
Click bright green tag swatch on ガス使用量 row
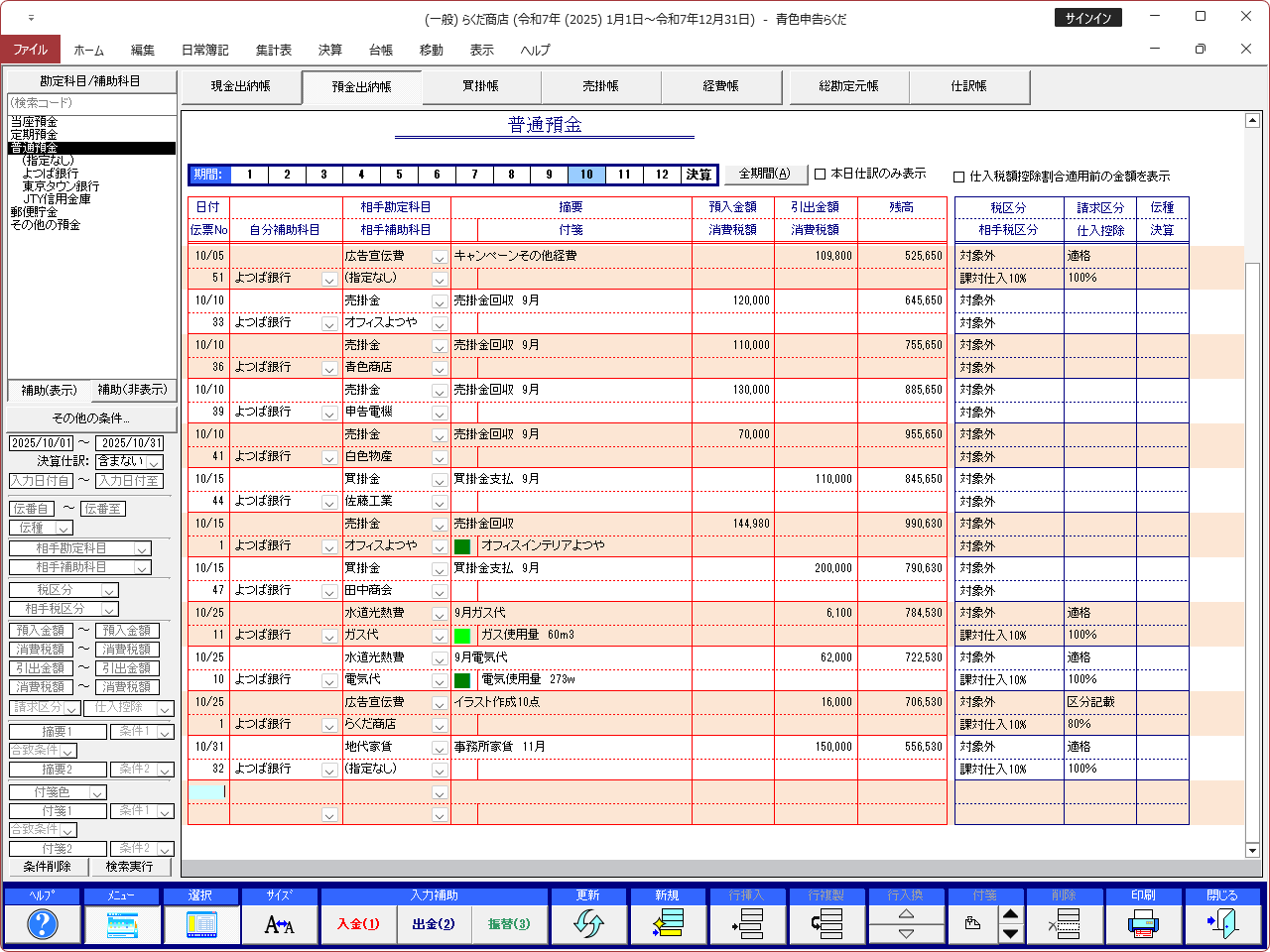[x=462, y=636]
